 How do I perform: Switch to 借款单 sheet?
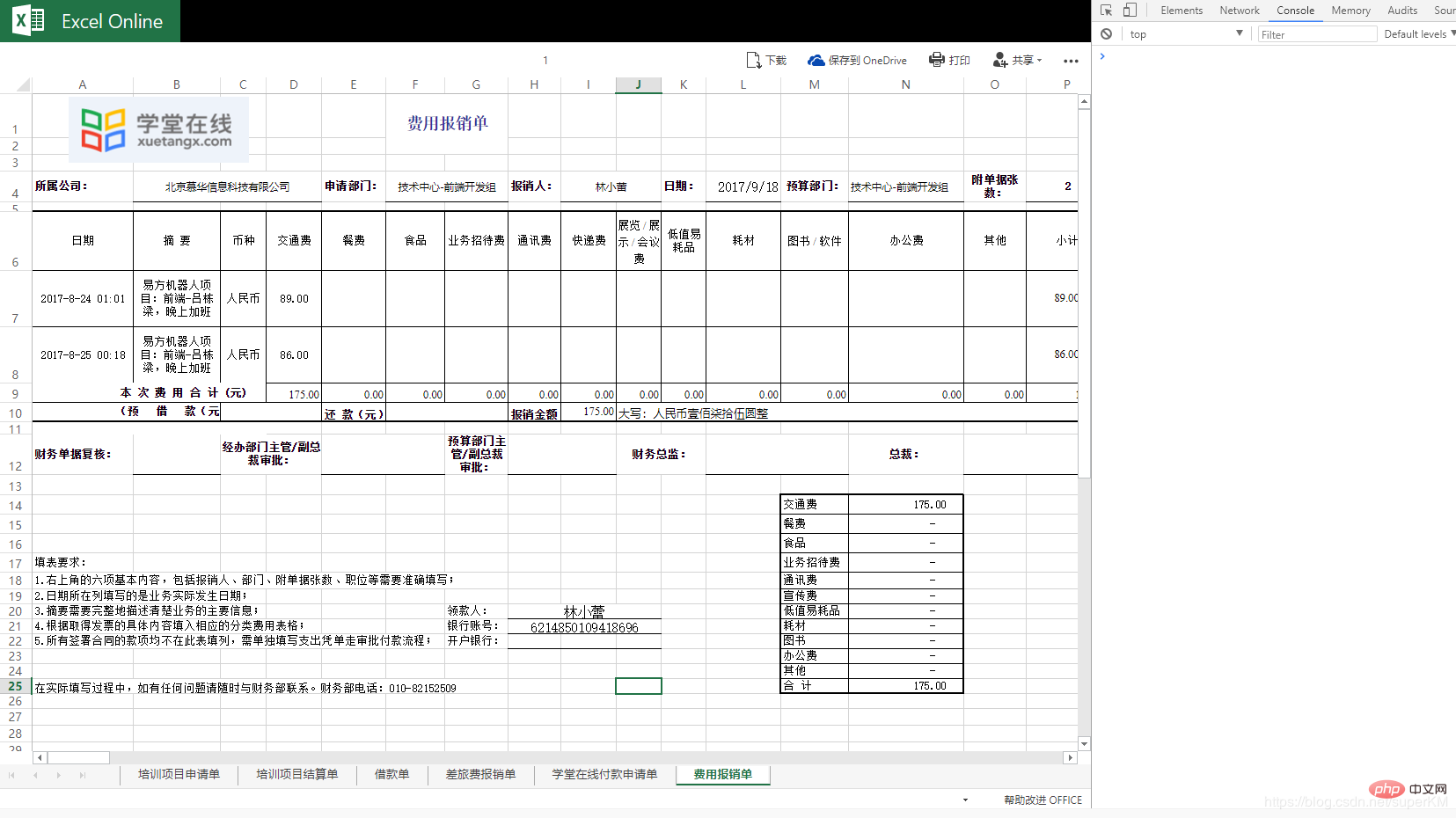click(391, 774)
